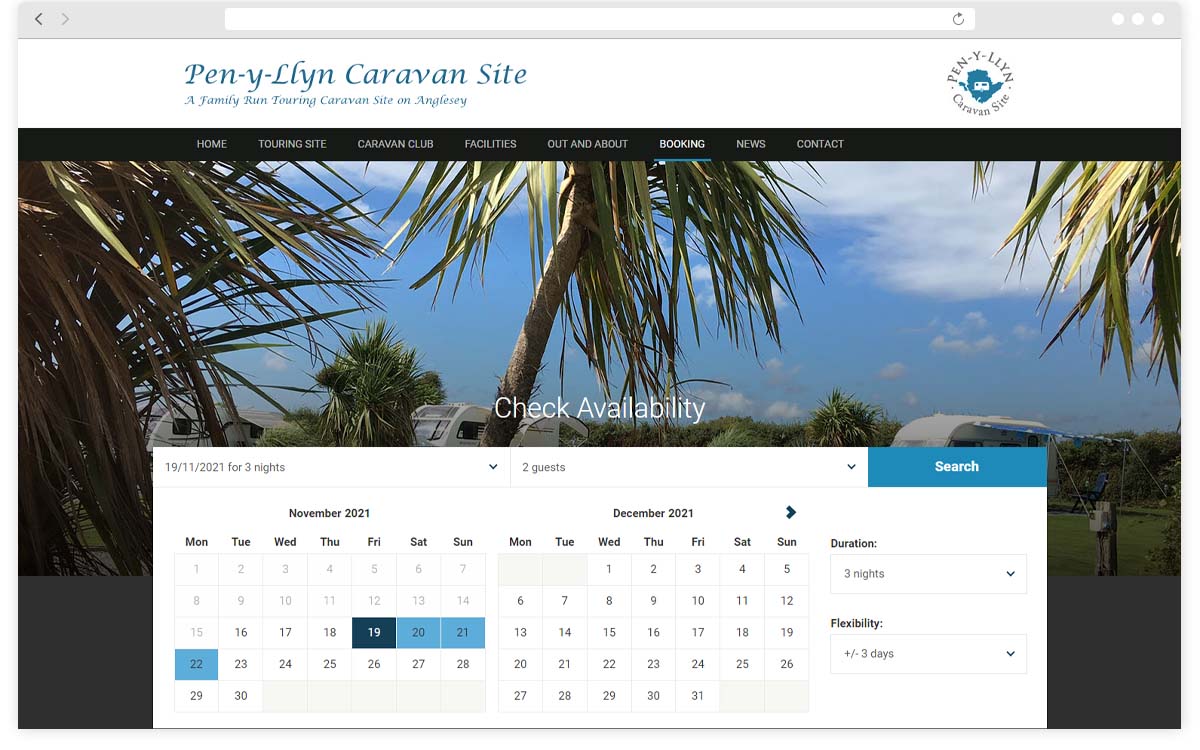
Task: Select 20 November in the calendar
Action: (x=419, y=633)
